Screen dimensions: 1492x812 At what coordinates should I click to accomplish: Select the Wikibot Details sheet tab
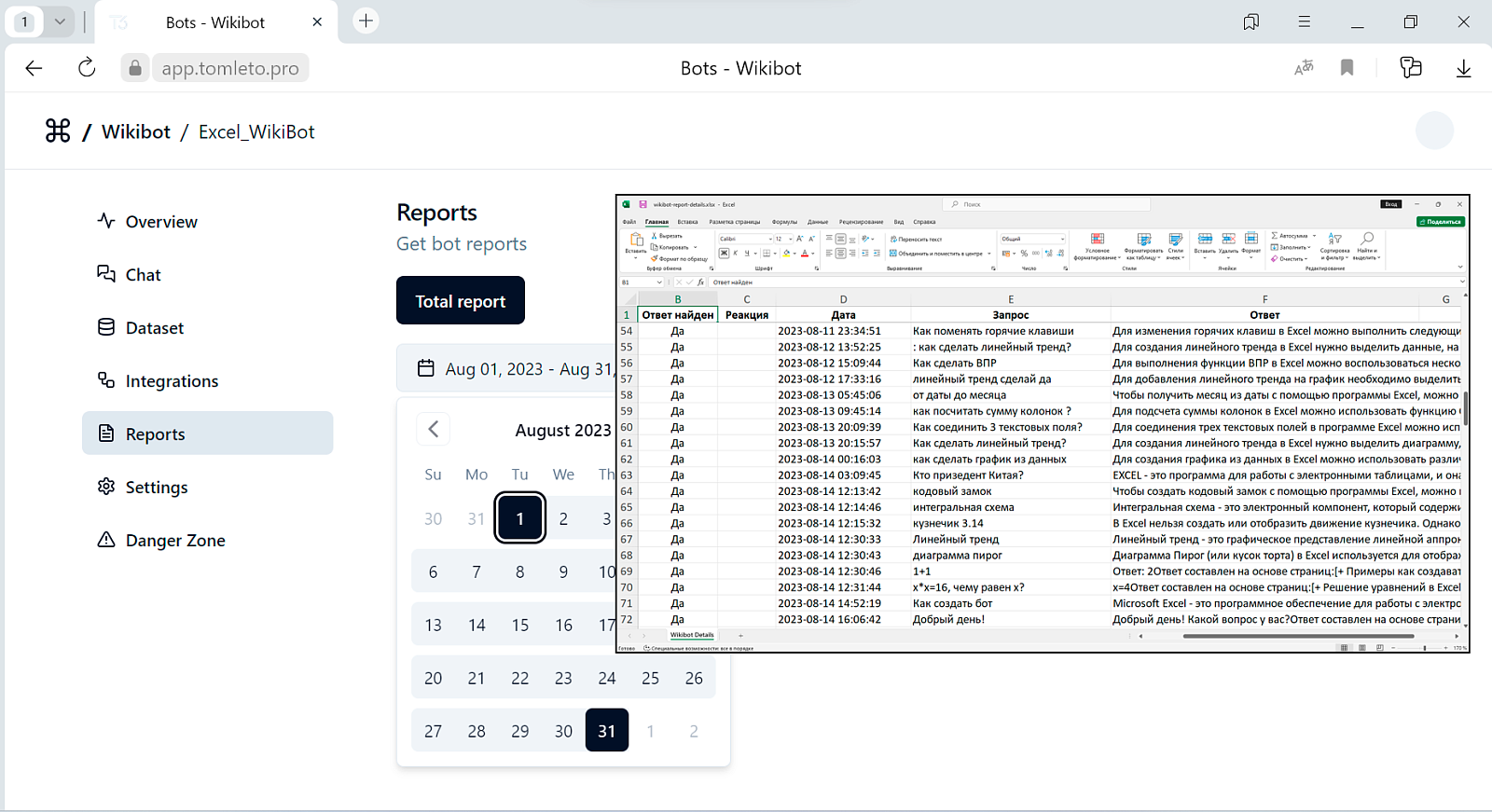pos(692,635)
